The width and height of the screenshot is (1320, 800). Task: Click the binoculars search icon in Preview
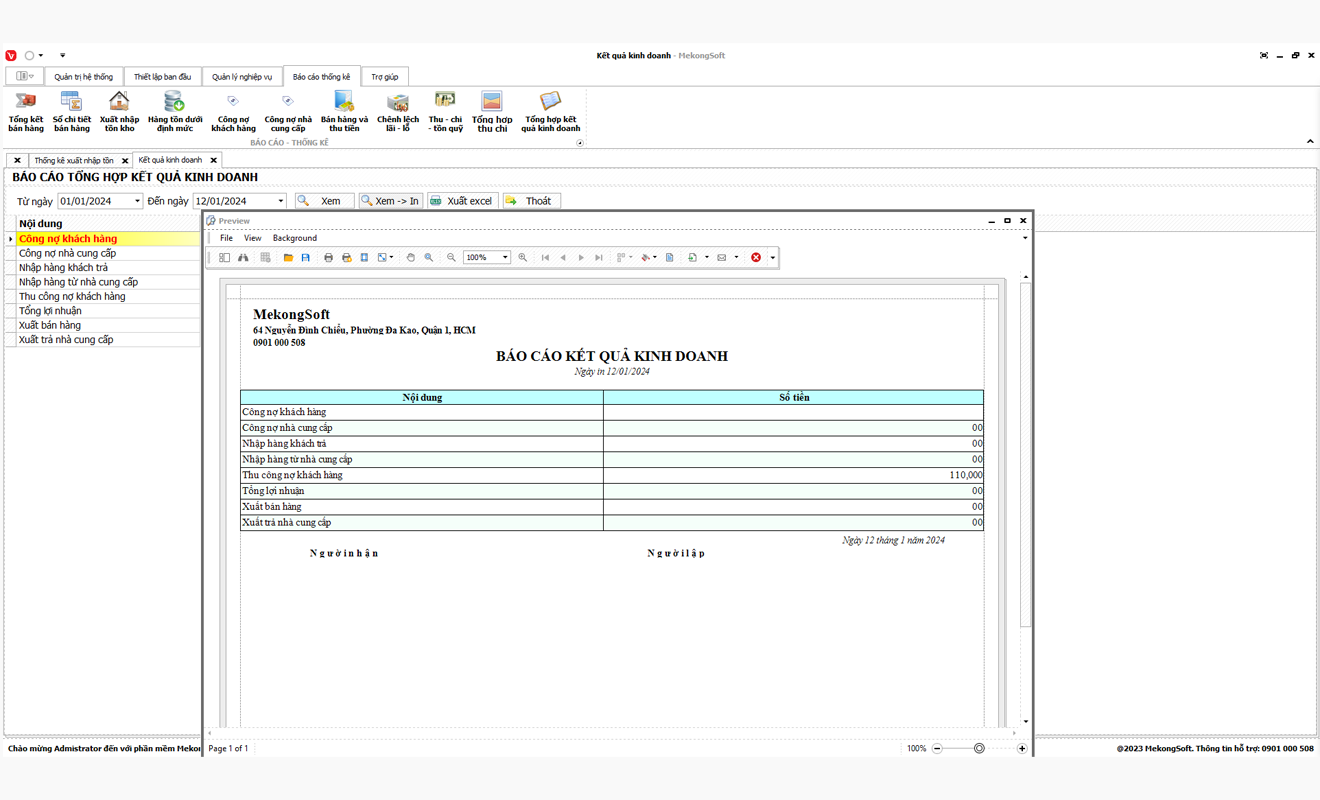click(243, 258)
